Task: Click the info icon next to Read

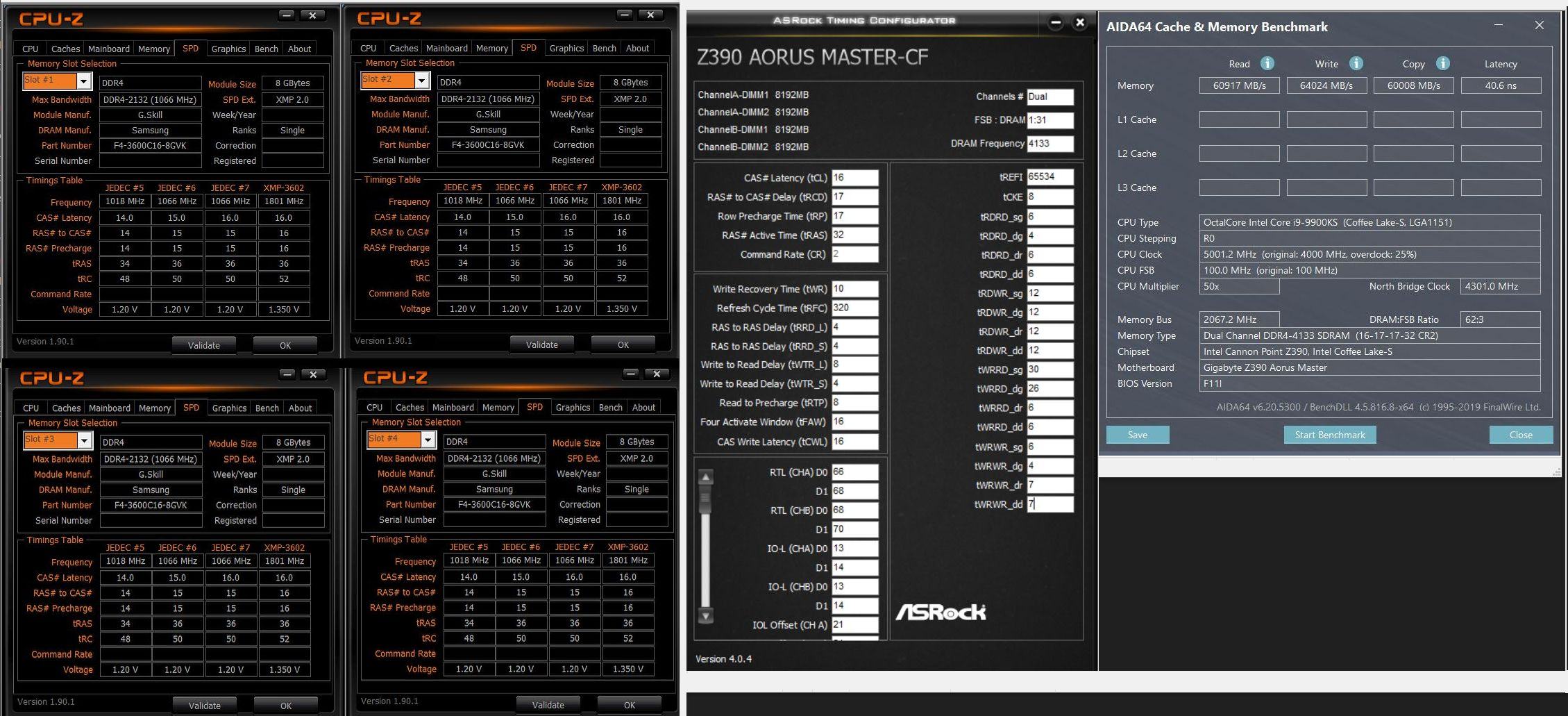Action: point(1267,63)
